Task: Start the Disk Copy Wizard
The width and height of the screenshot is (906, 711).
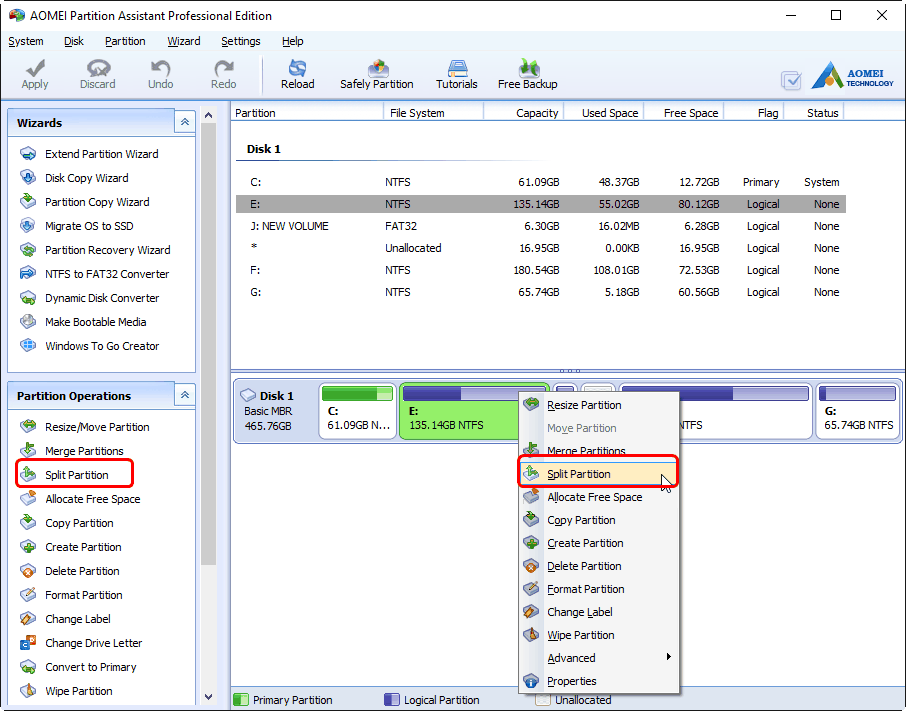Action: pyautogui.click(x=75, y=178)
